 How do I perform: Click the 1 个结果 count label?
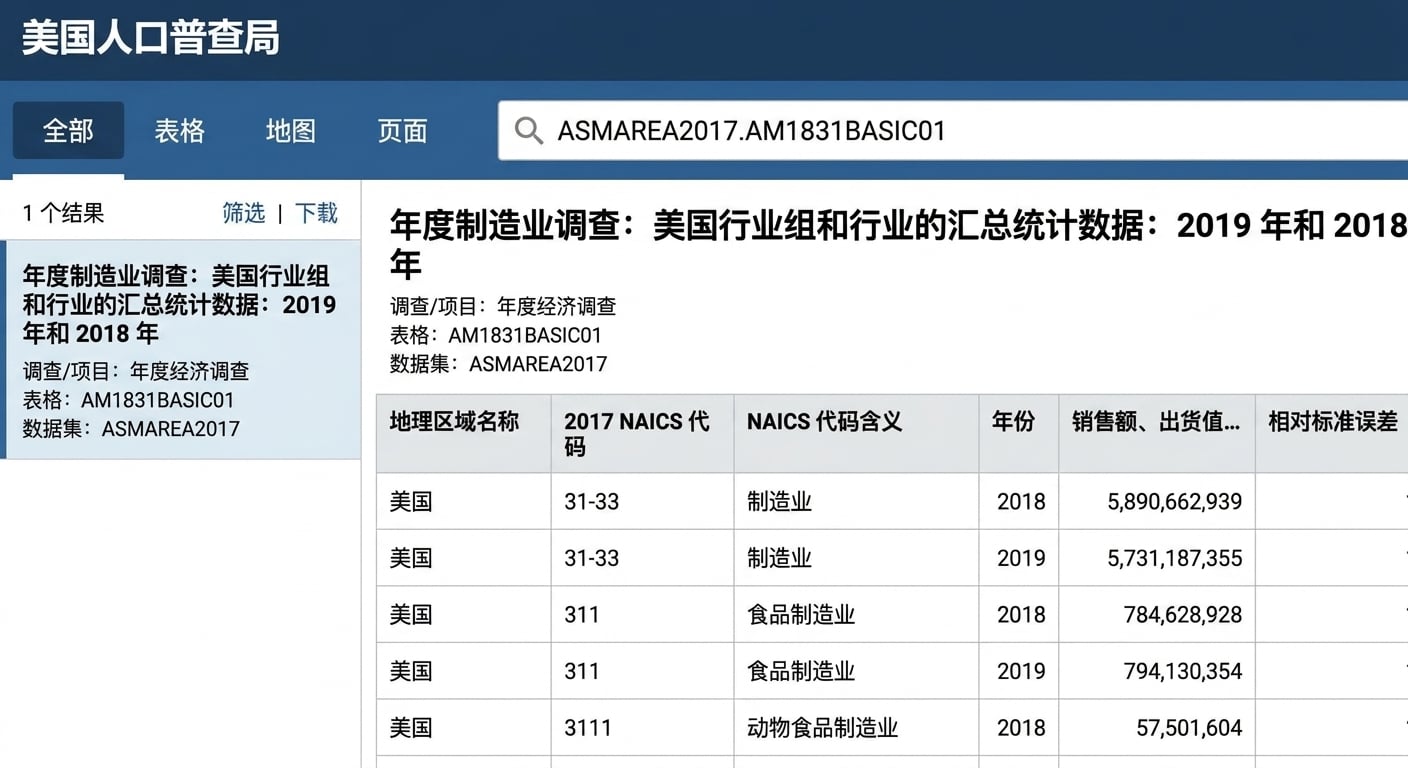(x=63, y=213)
